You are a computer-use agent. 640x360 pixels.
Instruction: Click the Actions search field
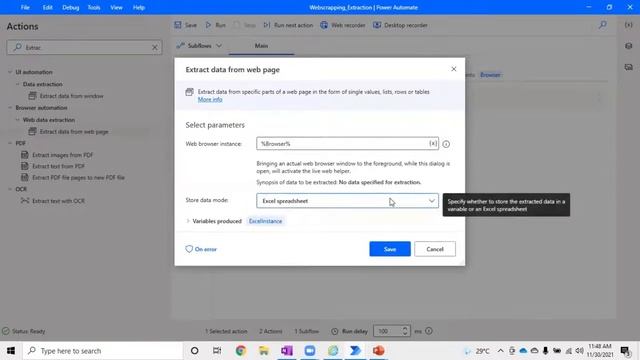84,47
